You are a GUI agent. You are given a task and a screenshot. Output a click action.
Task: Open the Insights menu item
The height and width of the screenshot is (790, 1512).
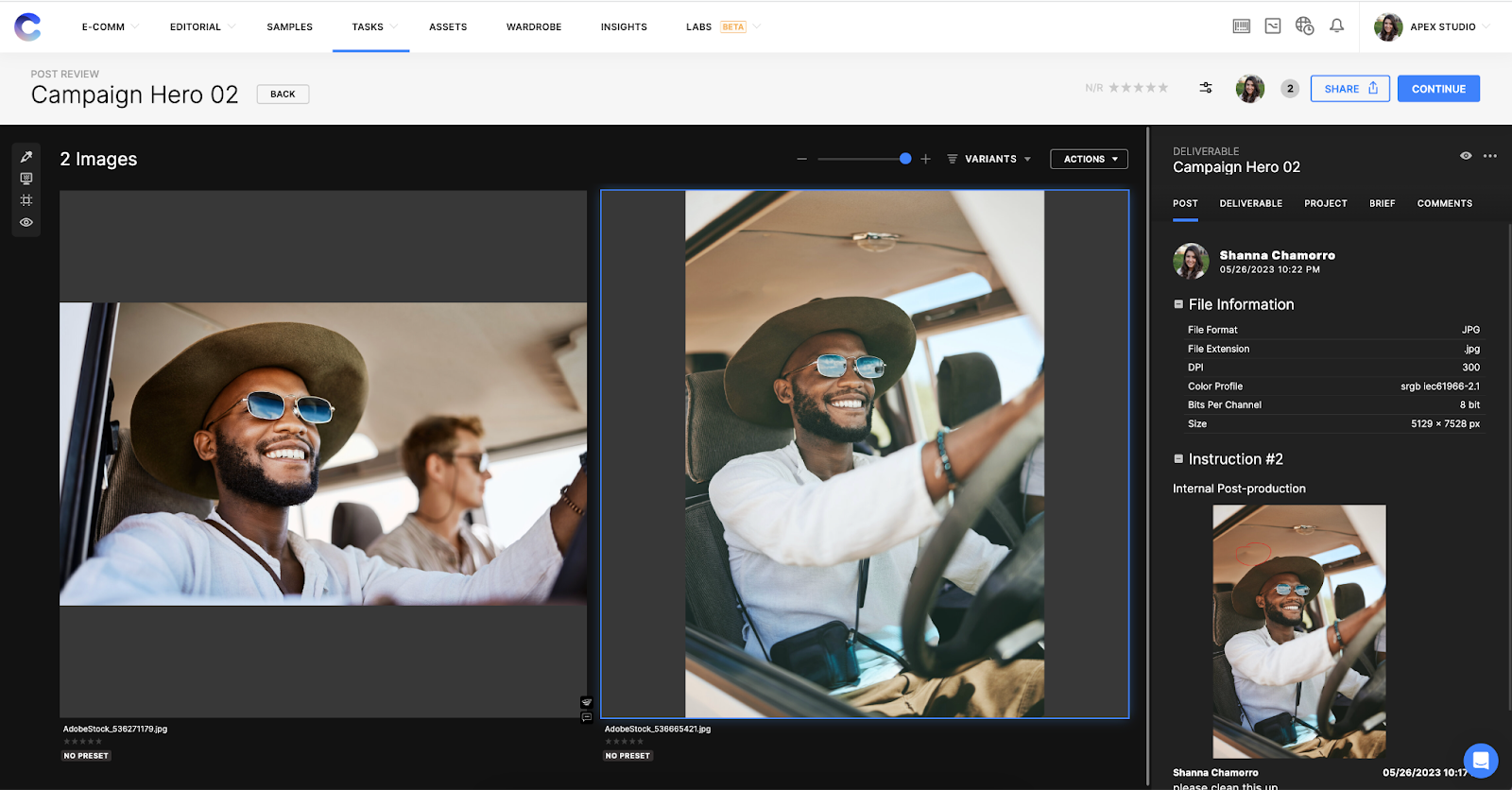pyautogui.click(x=624, y=26)
